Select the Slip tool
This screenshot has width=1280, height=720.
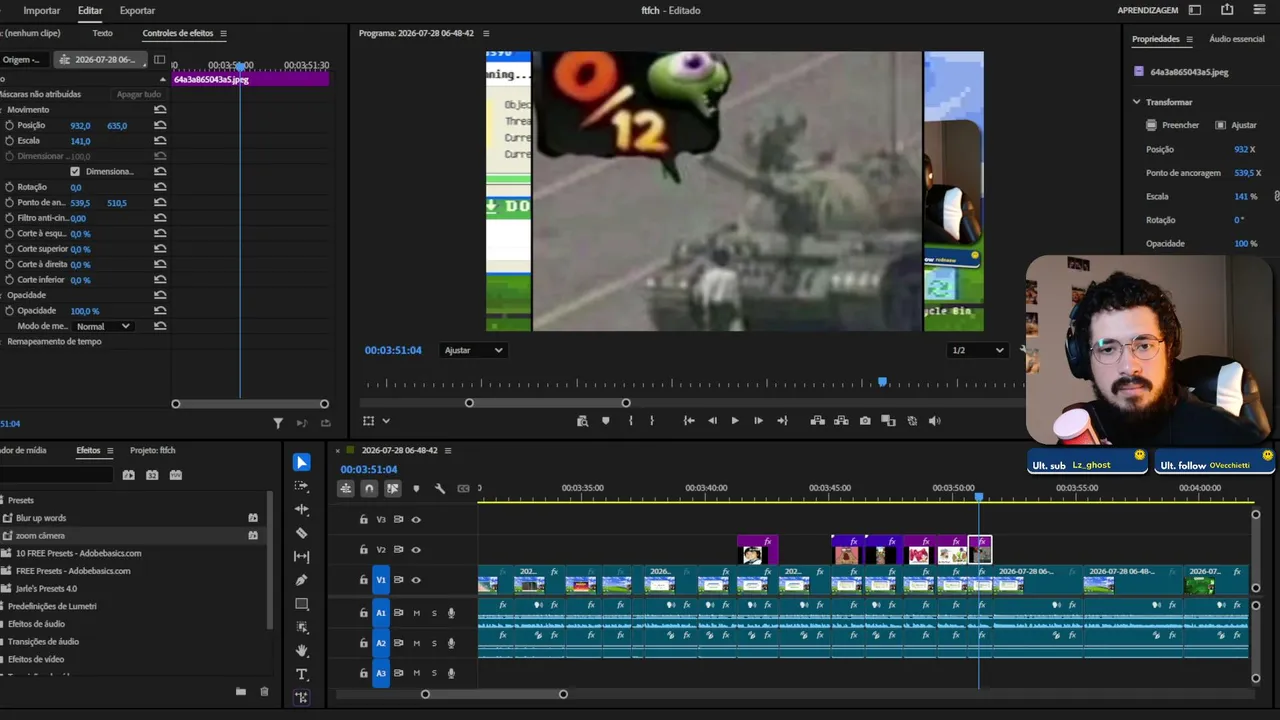click(x=301, y=556)
